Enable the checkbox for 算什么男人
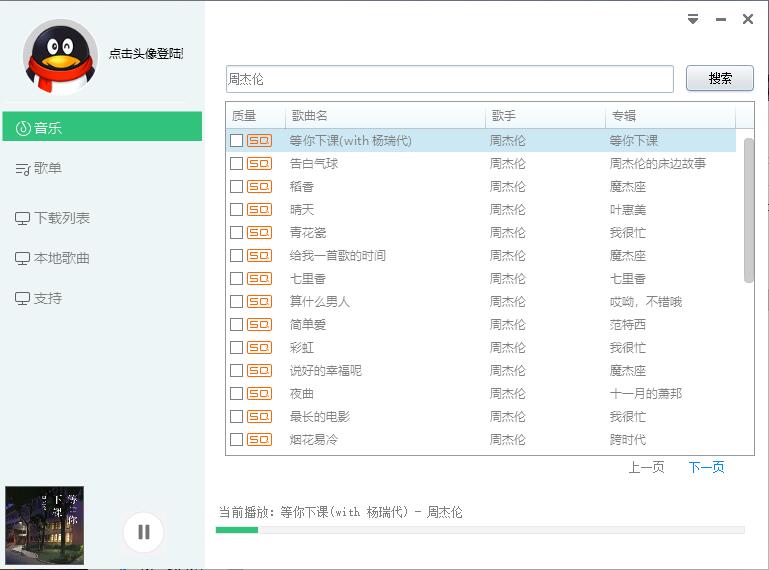Viewport: 769px width, 570px height. coord(236,301)
